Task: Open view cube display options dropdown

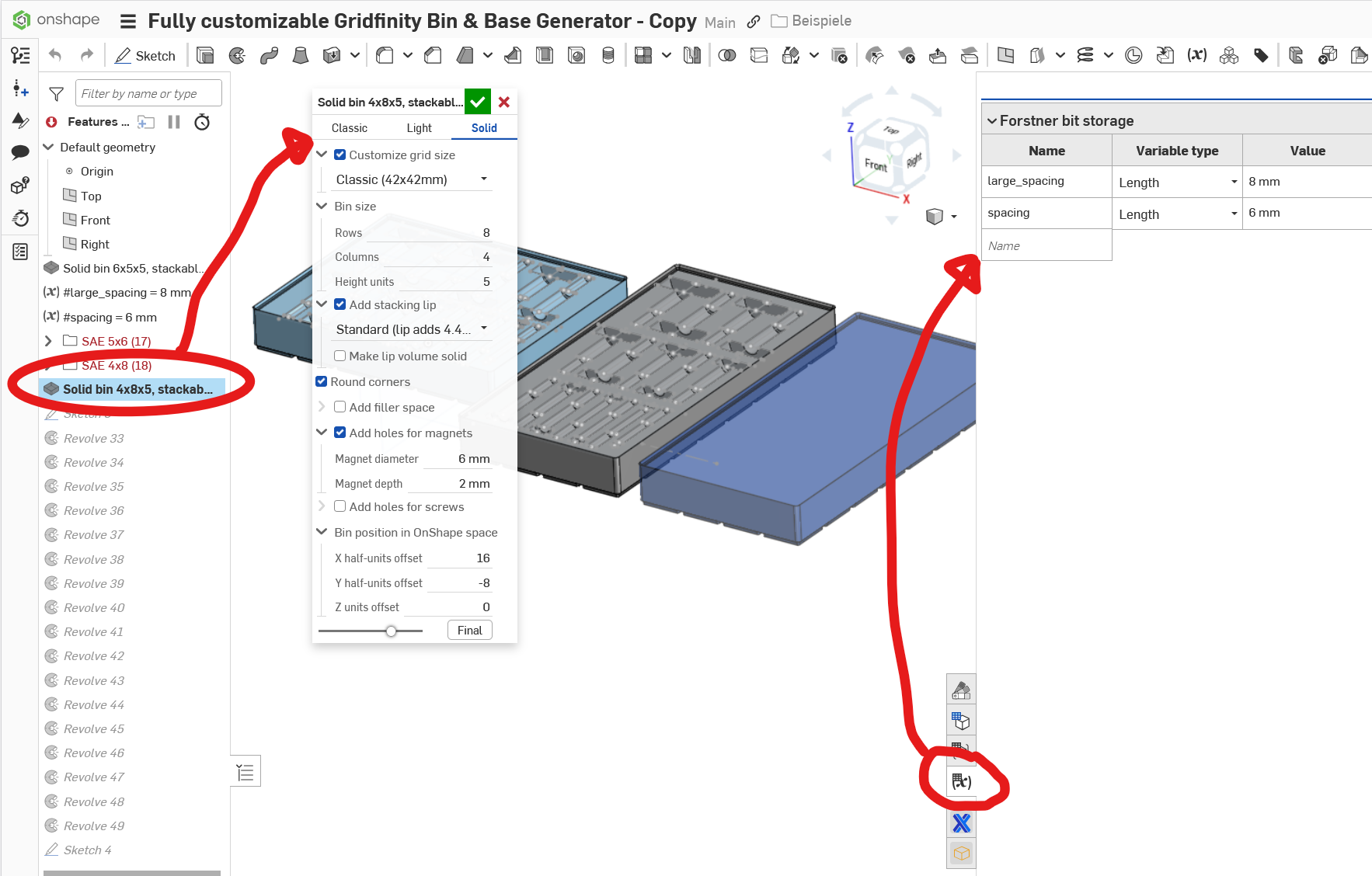Action: 954,217
